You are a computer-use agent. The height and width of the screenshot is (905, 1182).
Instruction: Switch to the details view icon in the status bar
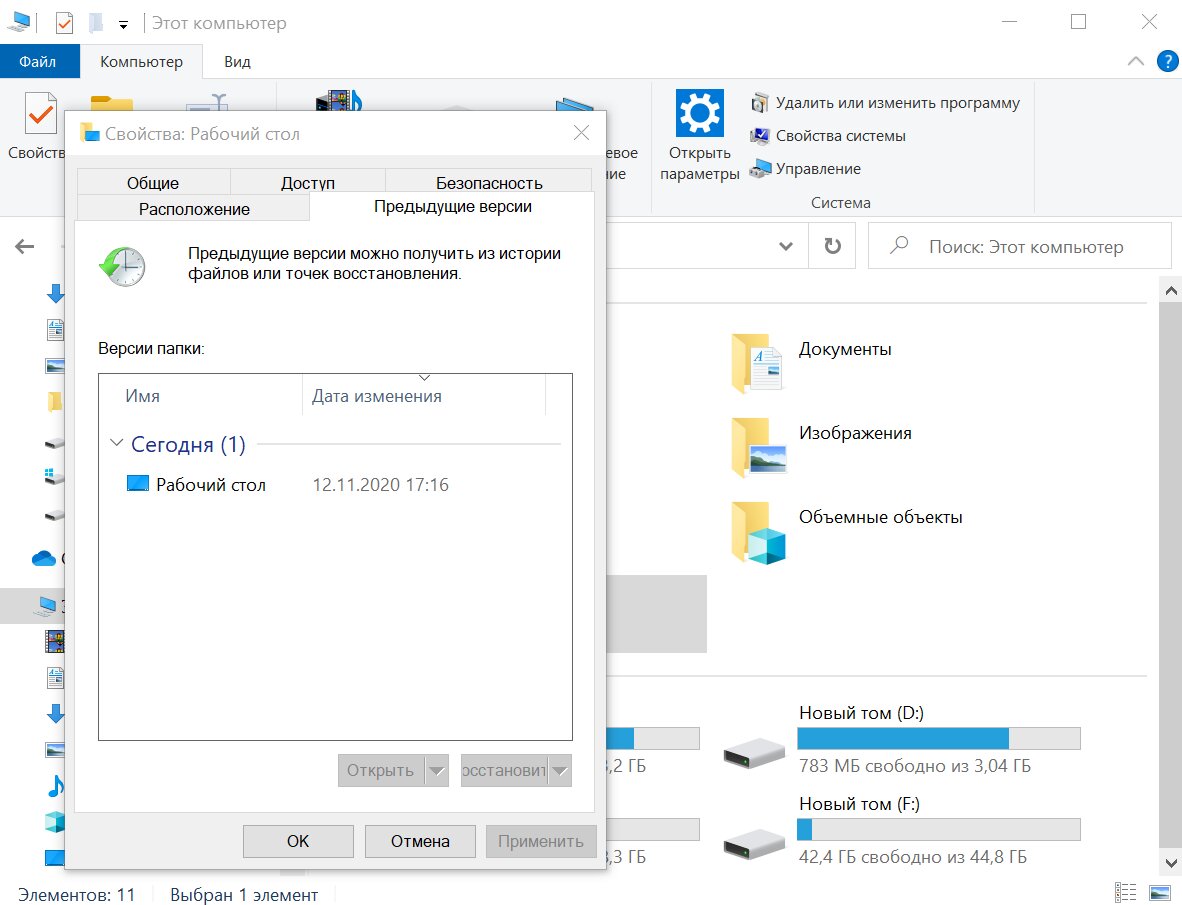1125,892
